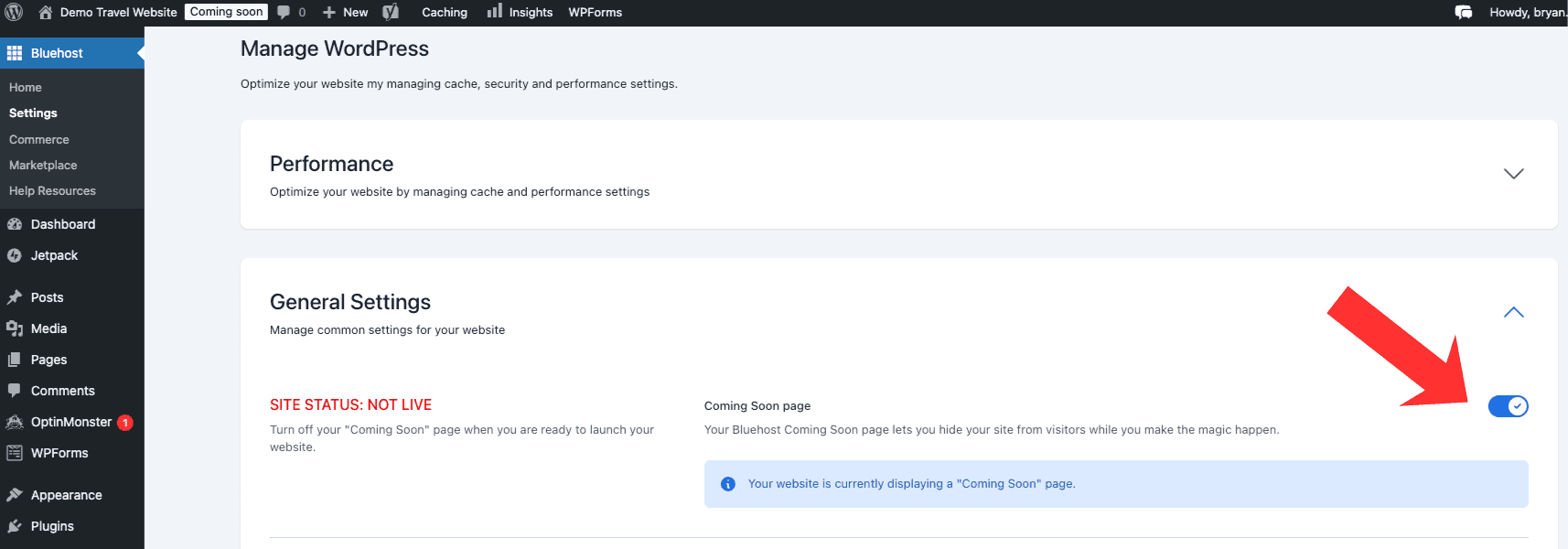Screen dimensions: 1568x549
Task: Open Plugins label in sidebar
Action: pos(52,526)
